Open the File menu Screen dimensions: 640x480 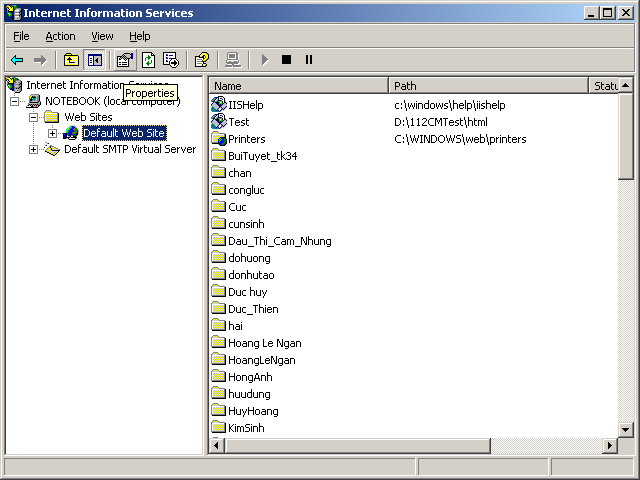pyautogui.click(x=21, y=36)
